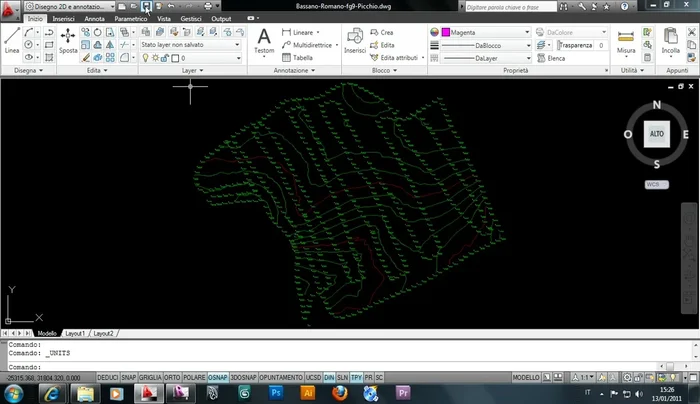Click the AutoCAD application menu button
The height and width of the screenshot is (404, 700).
point(8,10)
